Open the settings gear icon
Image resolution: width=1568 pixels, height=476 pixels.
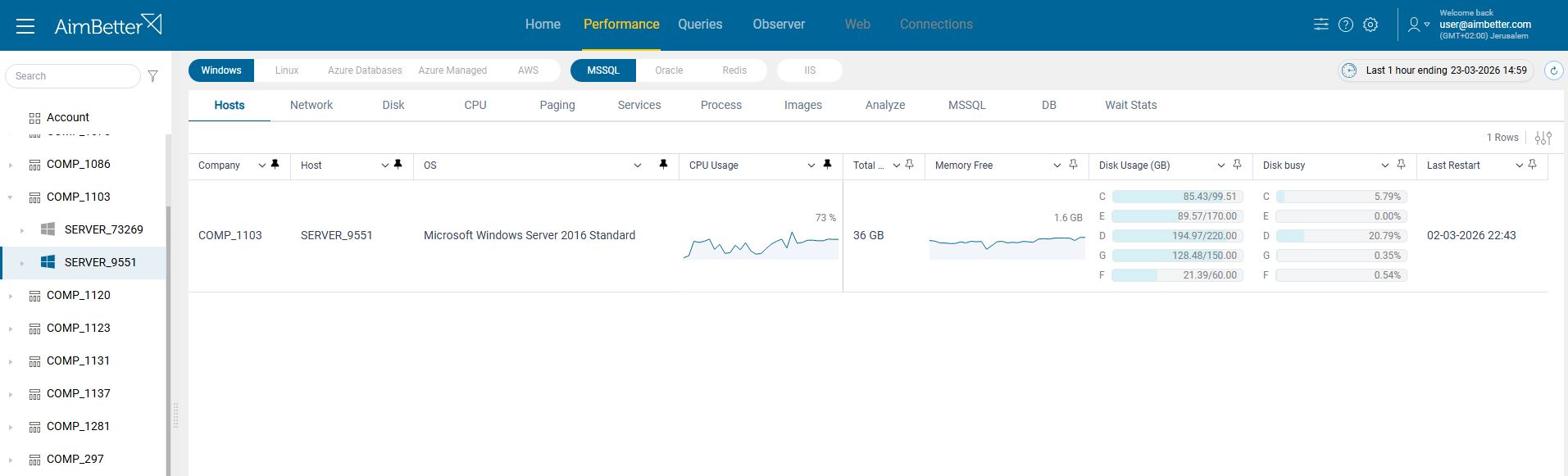pos(1370,25)
